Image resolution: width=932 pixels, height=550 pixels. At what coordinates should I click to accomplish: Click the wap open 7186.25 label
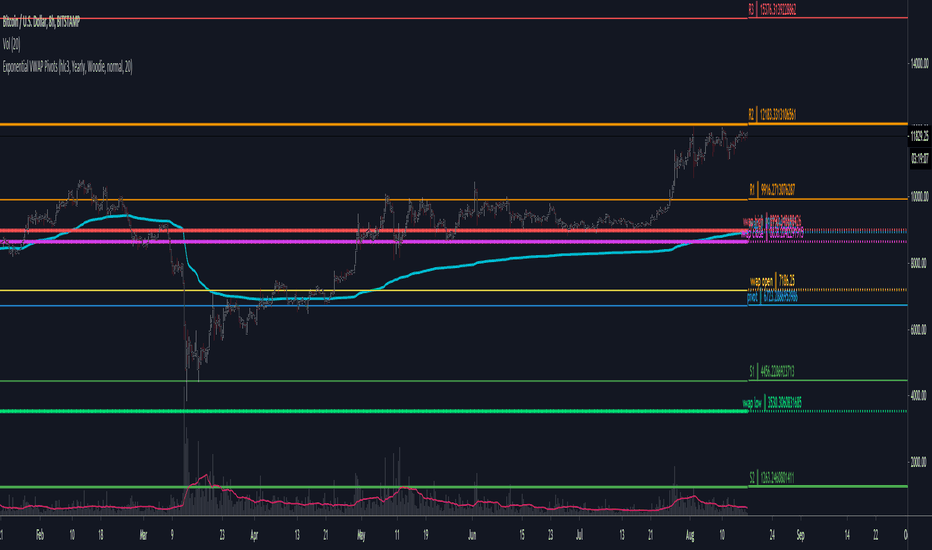(x=772, y=281)
